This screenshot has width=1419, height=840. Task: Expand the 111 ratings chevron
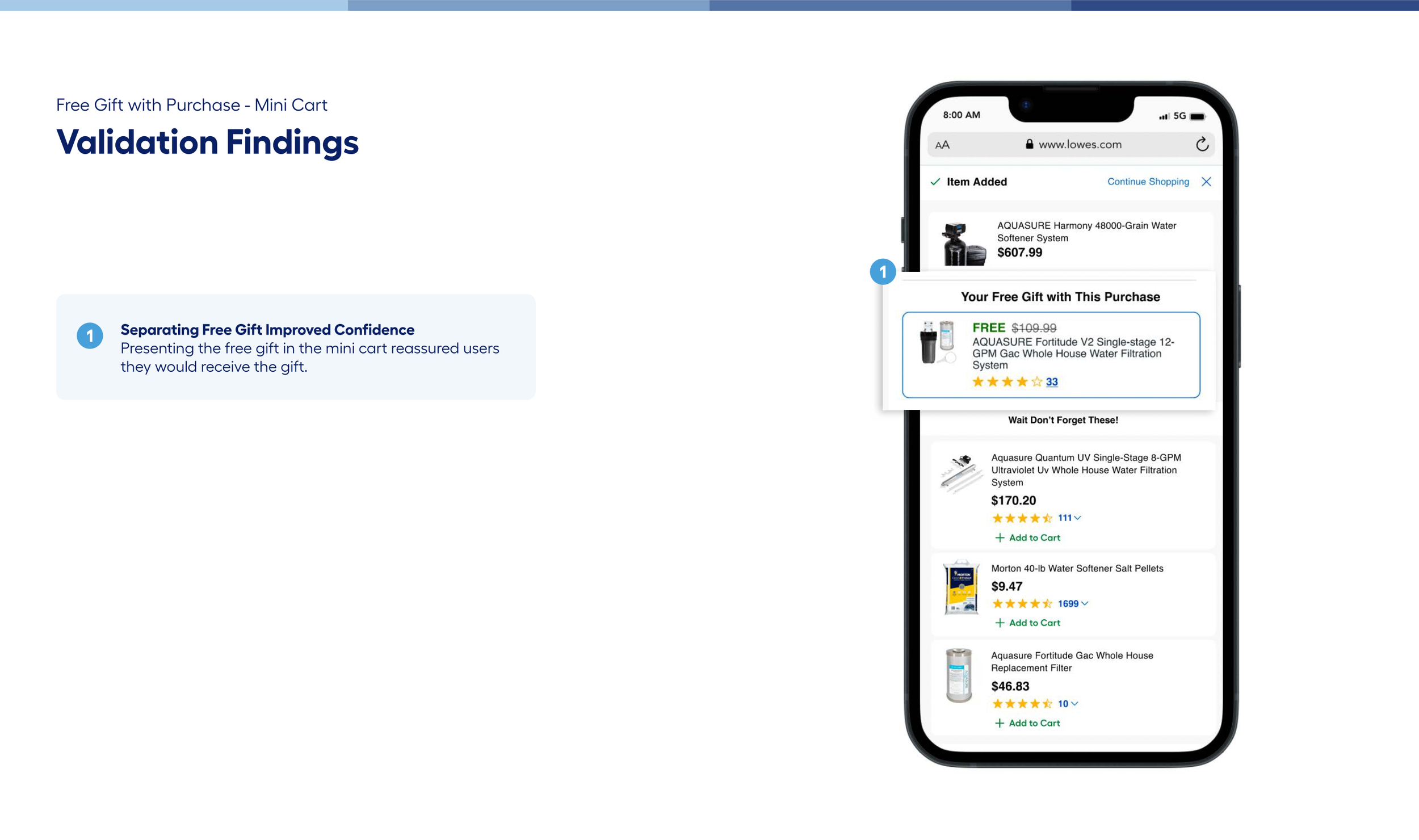(1077, 518)
